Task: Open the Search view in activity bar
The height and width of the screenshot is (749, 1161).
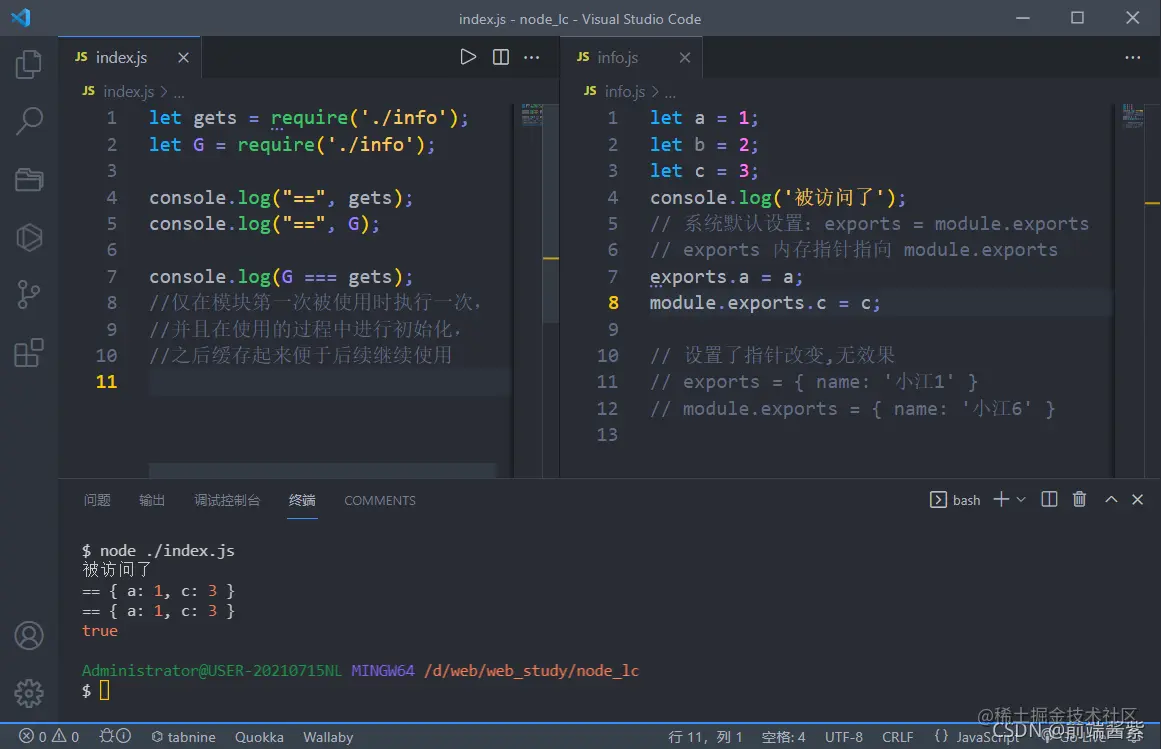Action: tap(28, 121)
